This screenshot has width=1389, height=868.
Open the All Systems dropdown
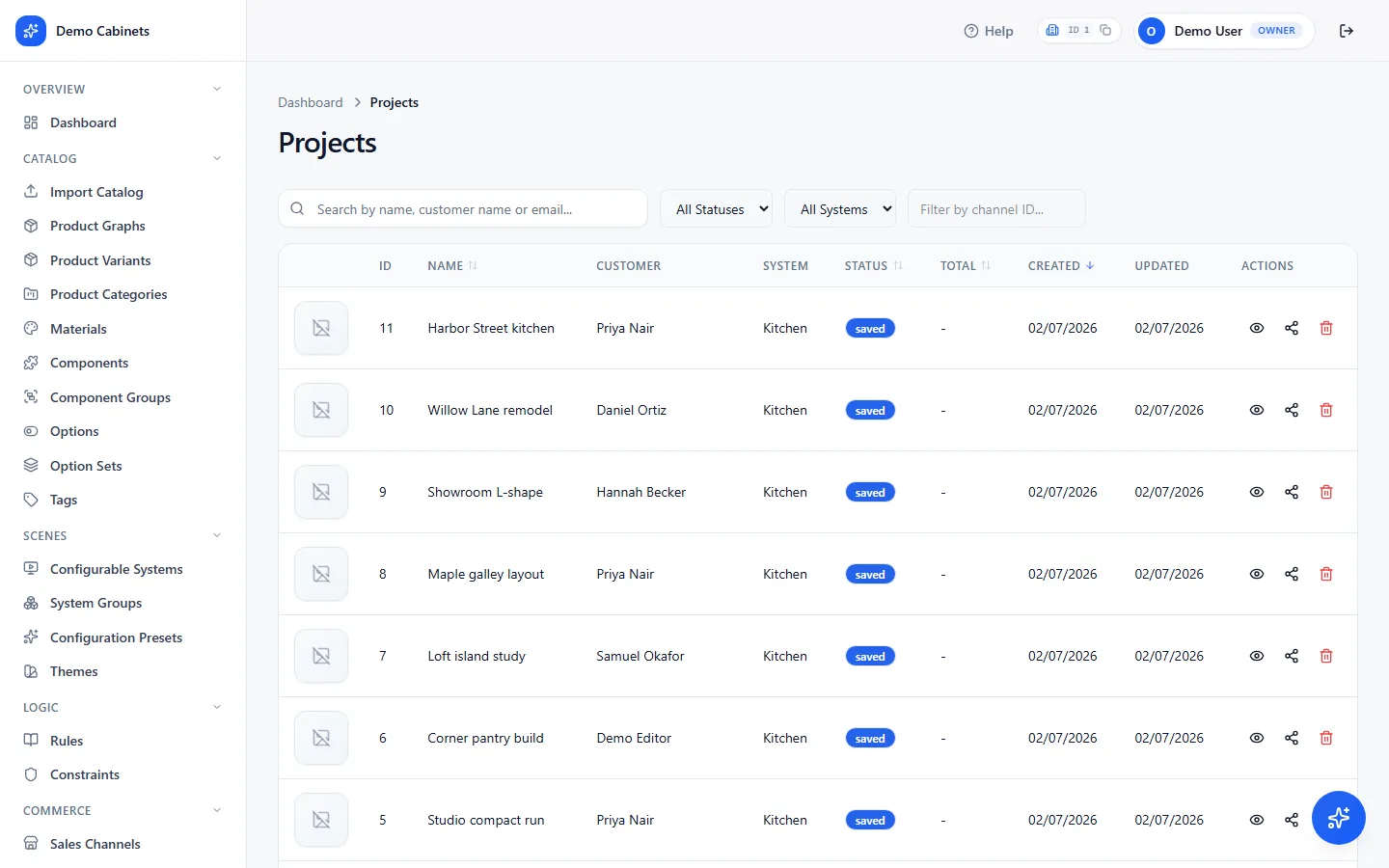840,209
